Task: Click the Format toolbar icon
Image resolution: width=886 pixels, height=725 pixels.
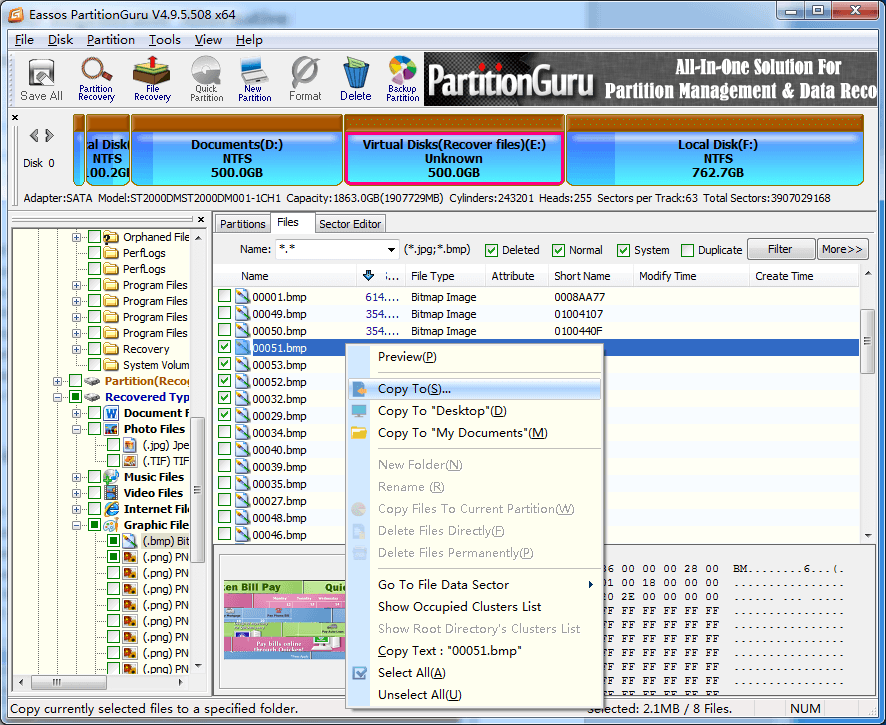Action: click(305, 80)
